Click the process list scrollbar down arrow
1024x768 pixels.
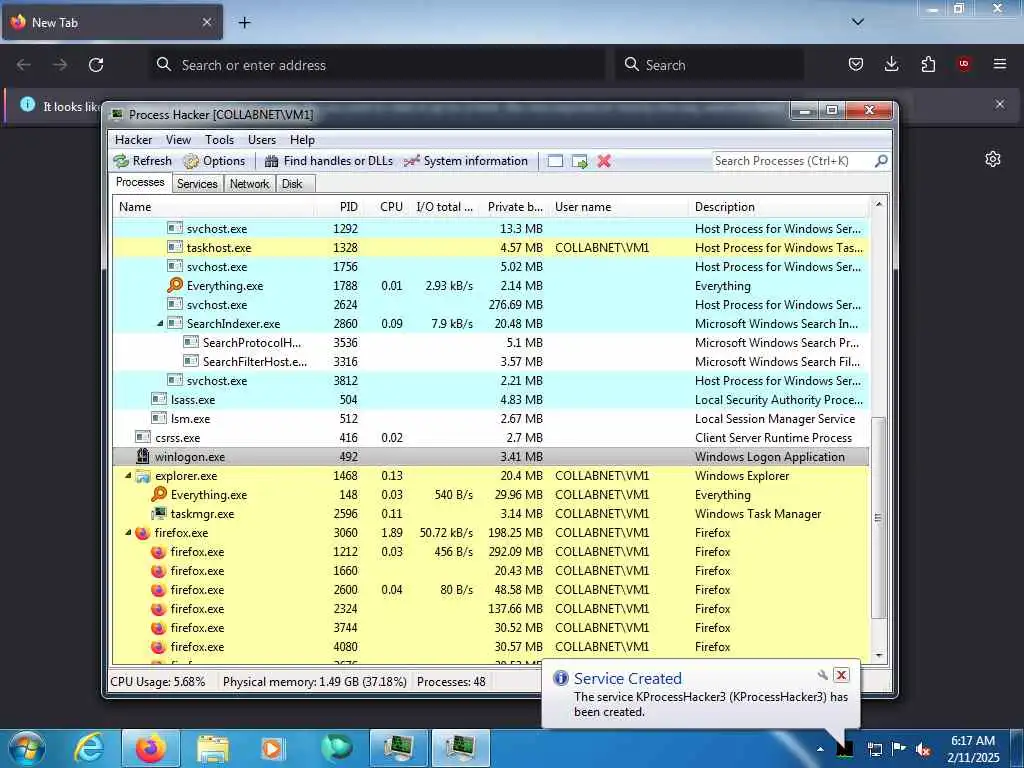tap(878, 655)
